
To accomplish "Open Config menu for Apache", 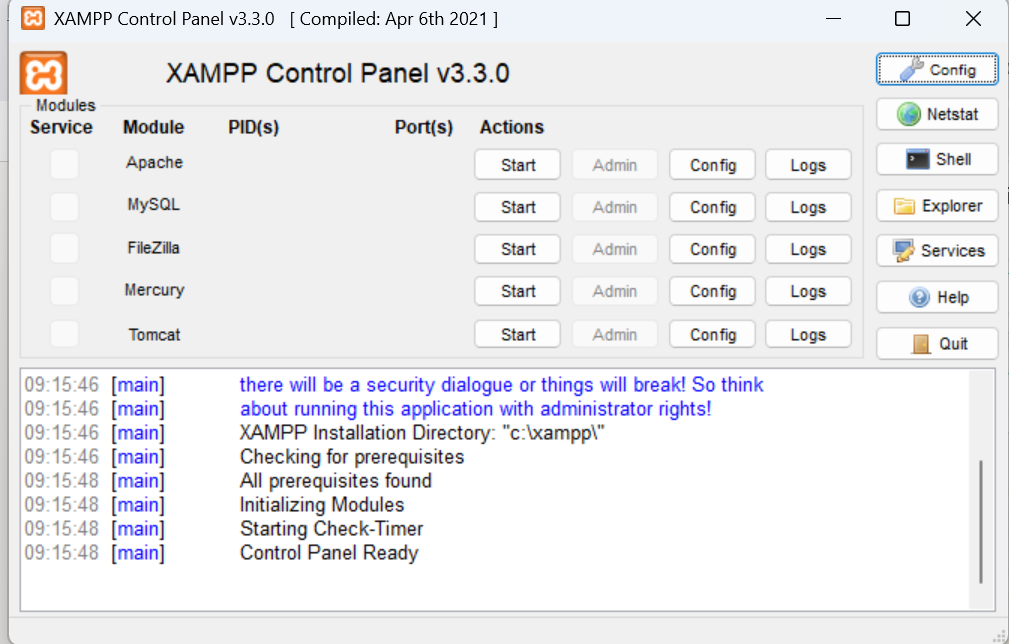I will click(x=713, y=165).
